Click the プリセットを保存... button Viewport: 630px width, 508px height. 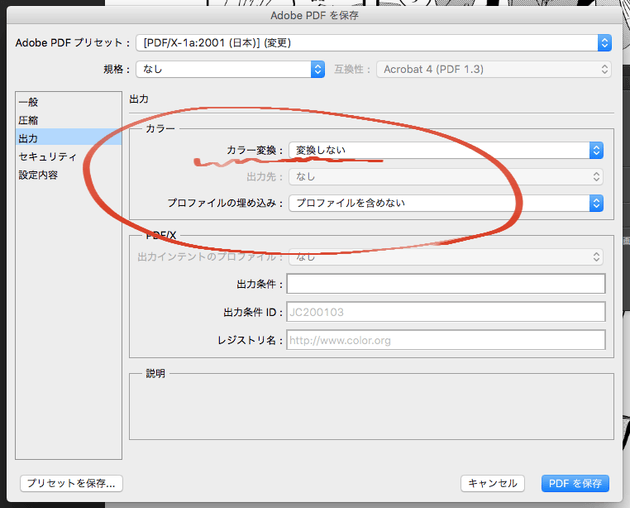click(72, 483)
